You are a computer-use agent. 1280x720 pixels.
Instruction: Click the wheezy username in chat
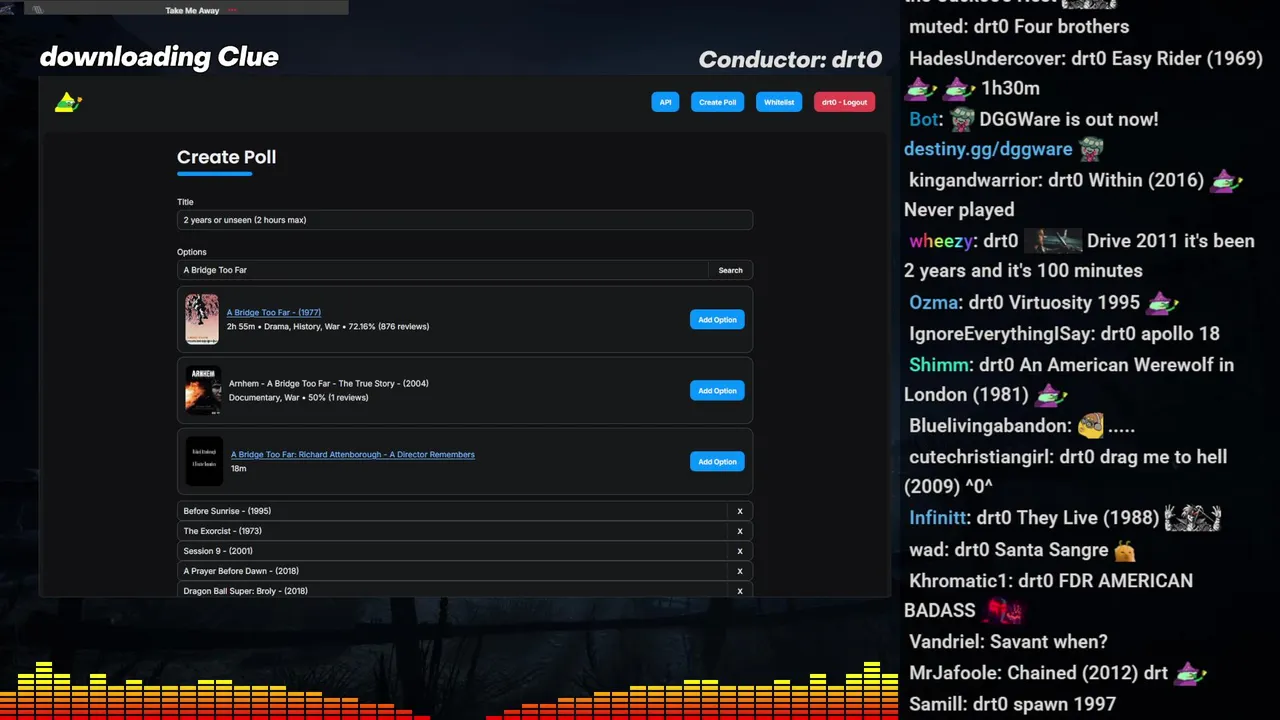940,241
